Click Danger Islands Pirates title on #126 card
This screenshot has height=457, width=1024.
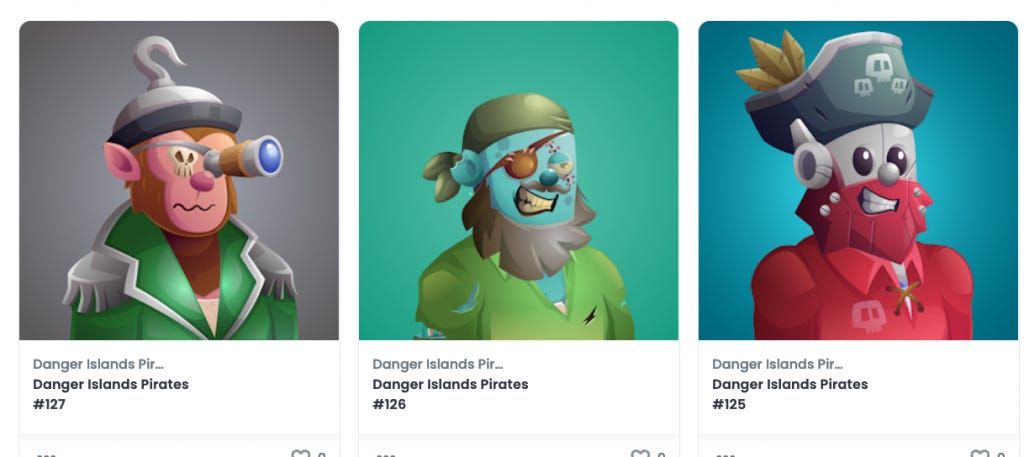pyautogui.click(x=450, y=384)
